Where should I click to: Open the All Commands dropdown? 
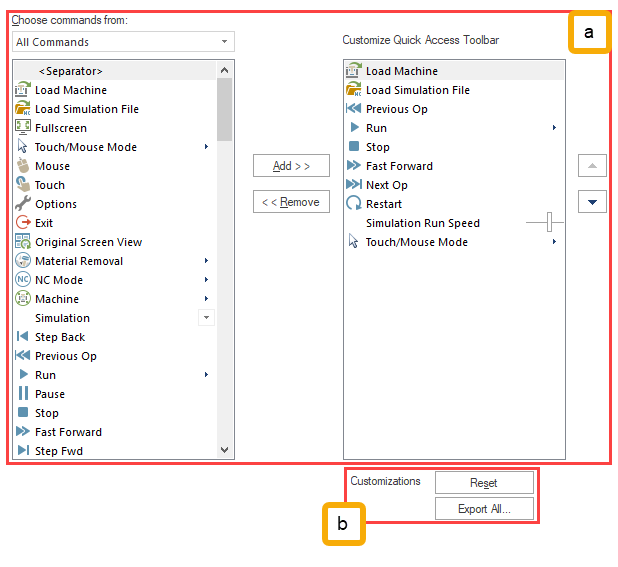[x=123, y=42]
